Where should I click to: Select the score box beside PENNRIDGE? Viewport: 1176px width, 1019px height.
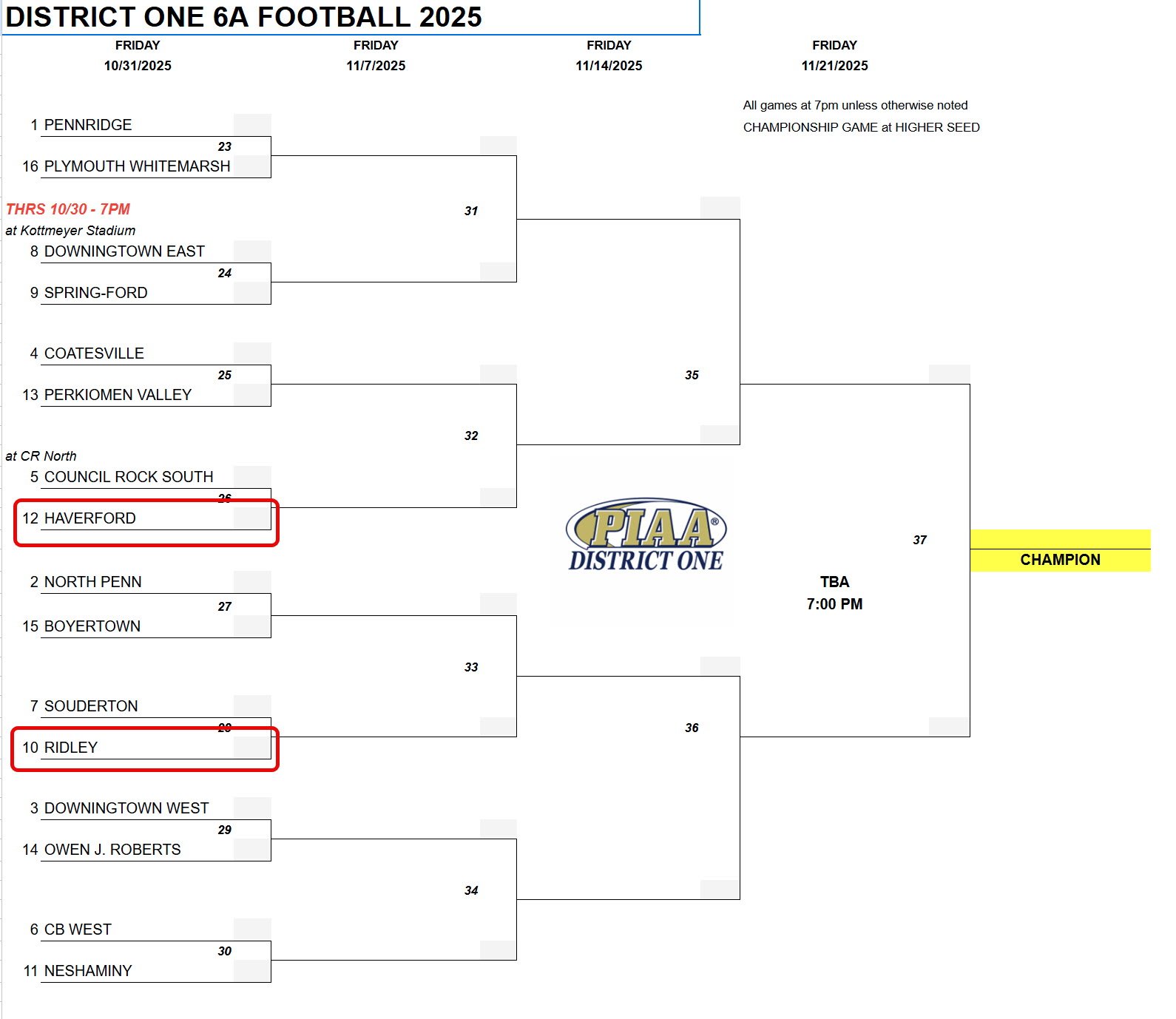pyautogui.click(x=252, y=124)
